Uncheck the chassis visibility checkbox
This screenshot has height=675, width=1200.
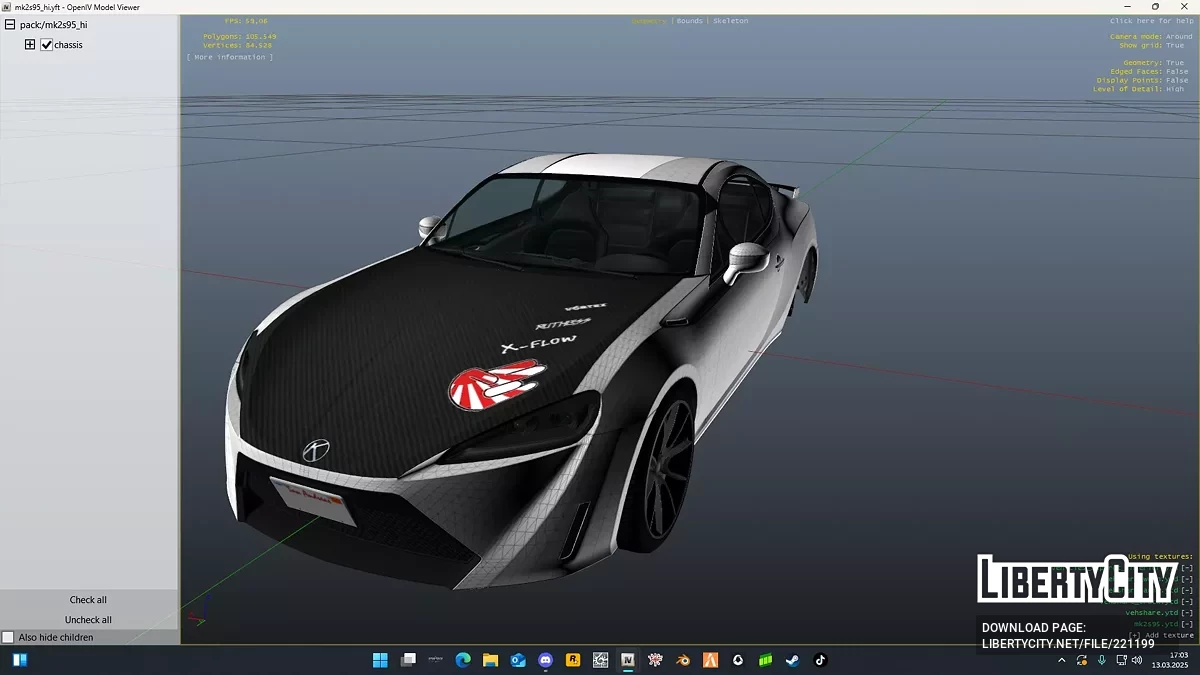[x=46, y=45]
